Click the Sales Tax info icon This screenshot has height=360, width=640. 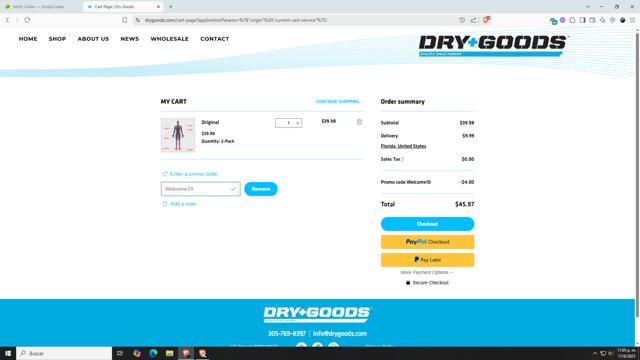[x=403, y=159]
